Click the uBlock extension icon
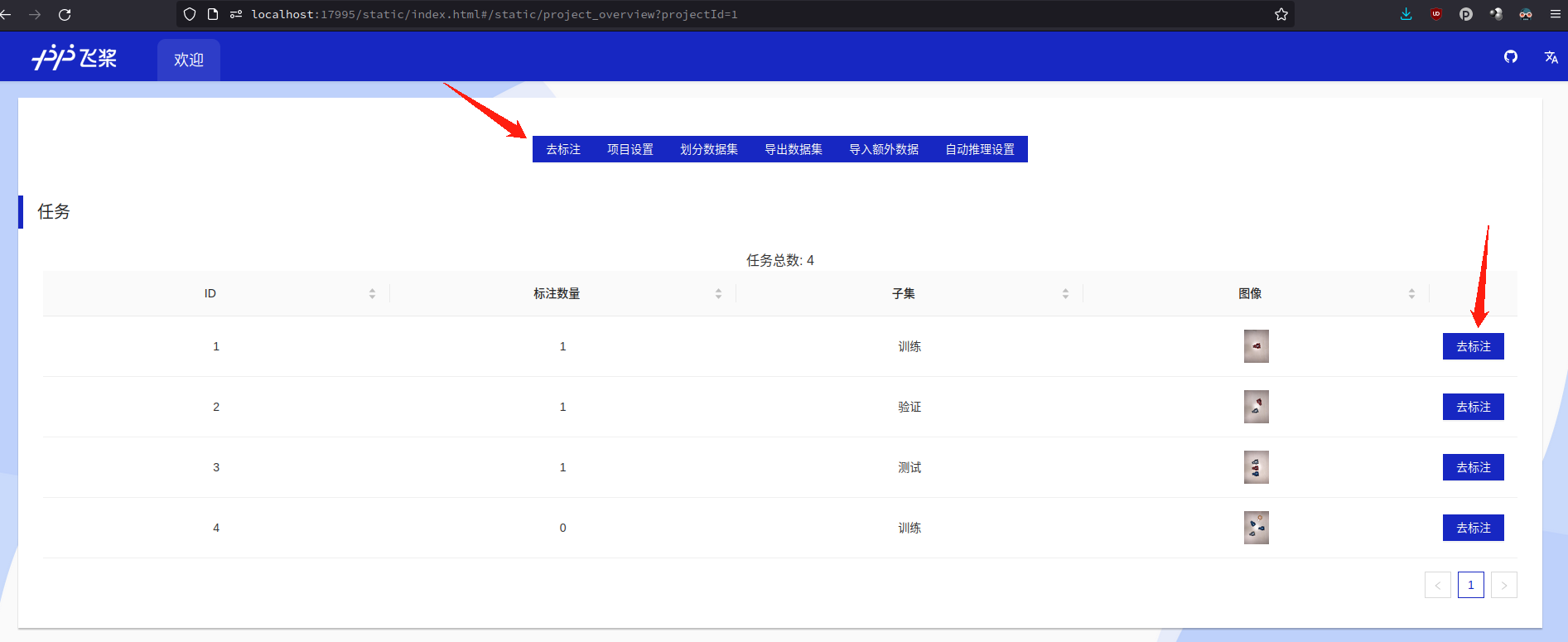This screenshot has height=642, width=1568. click(1436, 14)
